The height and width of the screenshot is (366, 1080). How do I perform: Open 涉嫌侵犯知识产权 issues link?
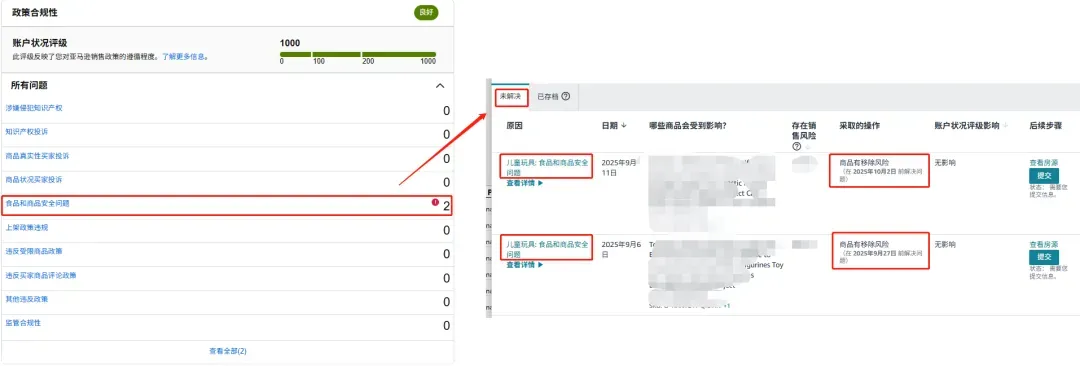34,108
